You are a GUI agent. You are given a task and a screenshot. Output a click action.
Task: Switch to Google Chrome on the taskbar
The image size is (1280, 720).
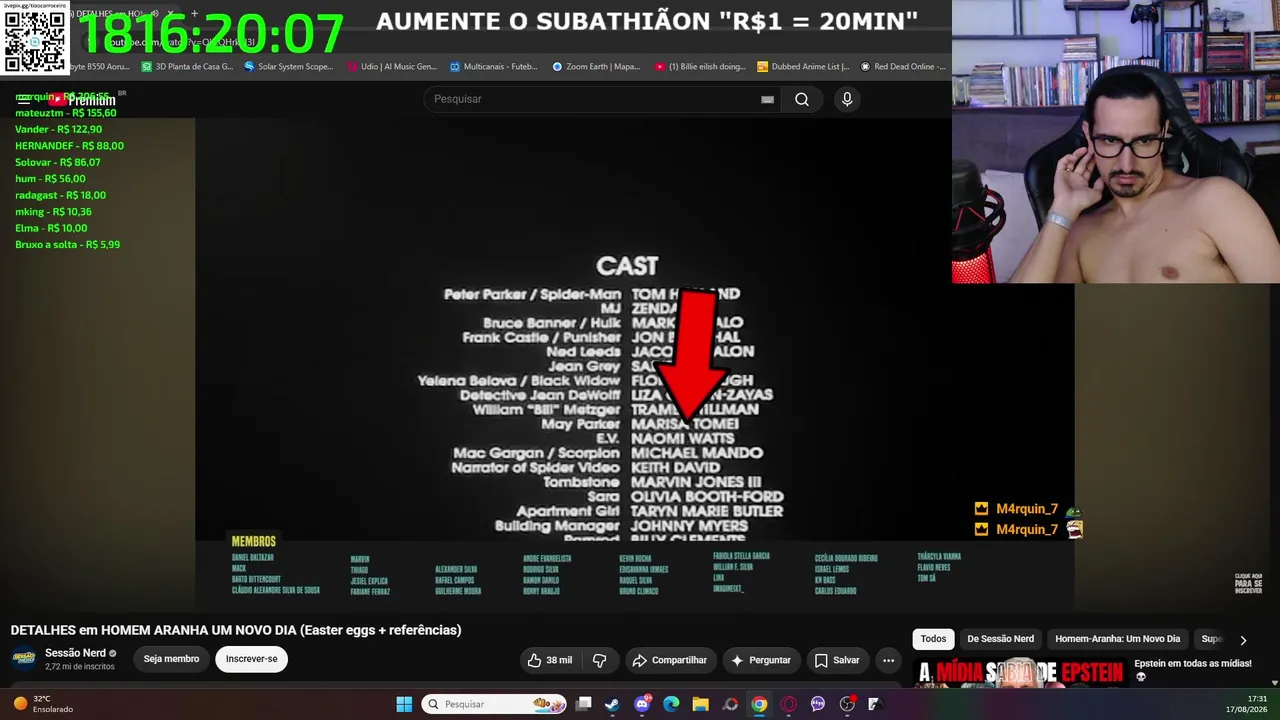pyautogui.click(x=759, y=704)
